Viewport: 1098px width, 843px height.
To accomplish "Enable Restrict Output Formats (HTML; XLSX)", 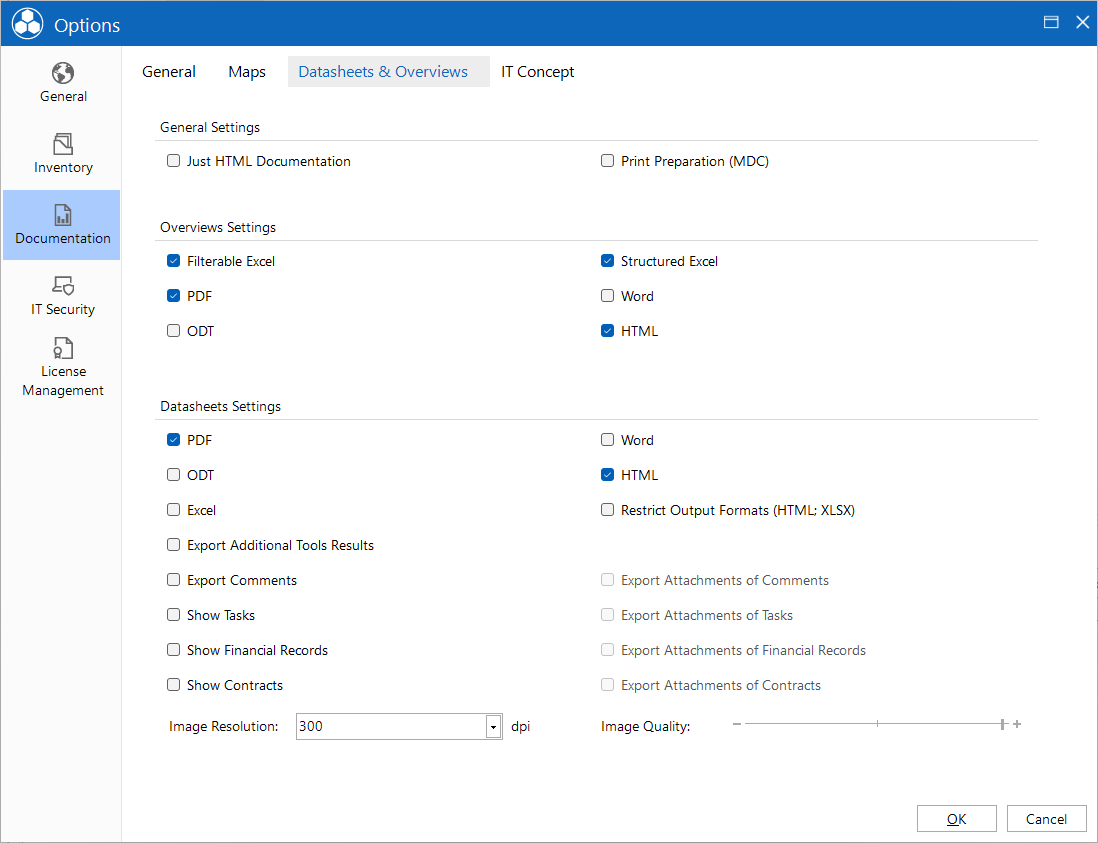I will pyautogui.click(x=607, y=510).
